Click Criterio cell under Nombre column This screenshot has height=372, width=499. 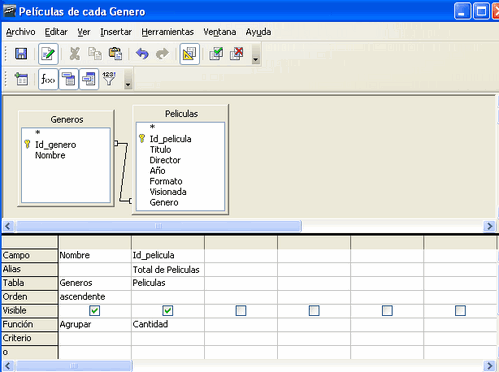95,338
